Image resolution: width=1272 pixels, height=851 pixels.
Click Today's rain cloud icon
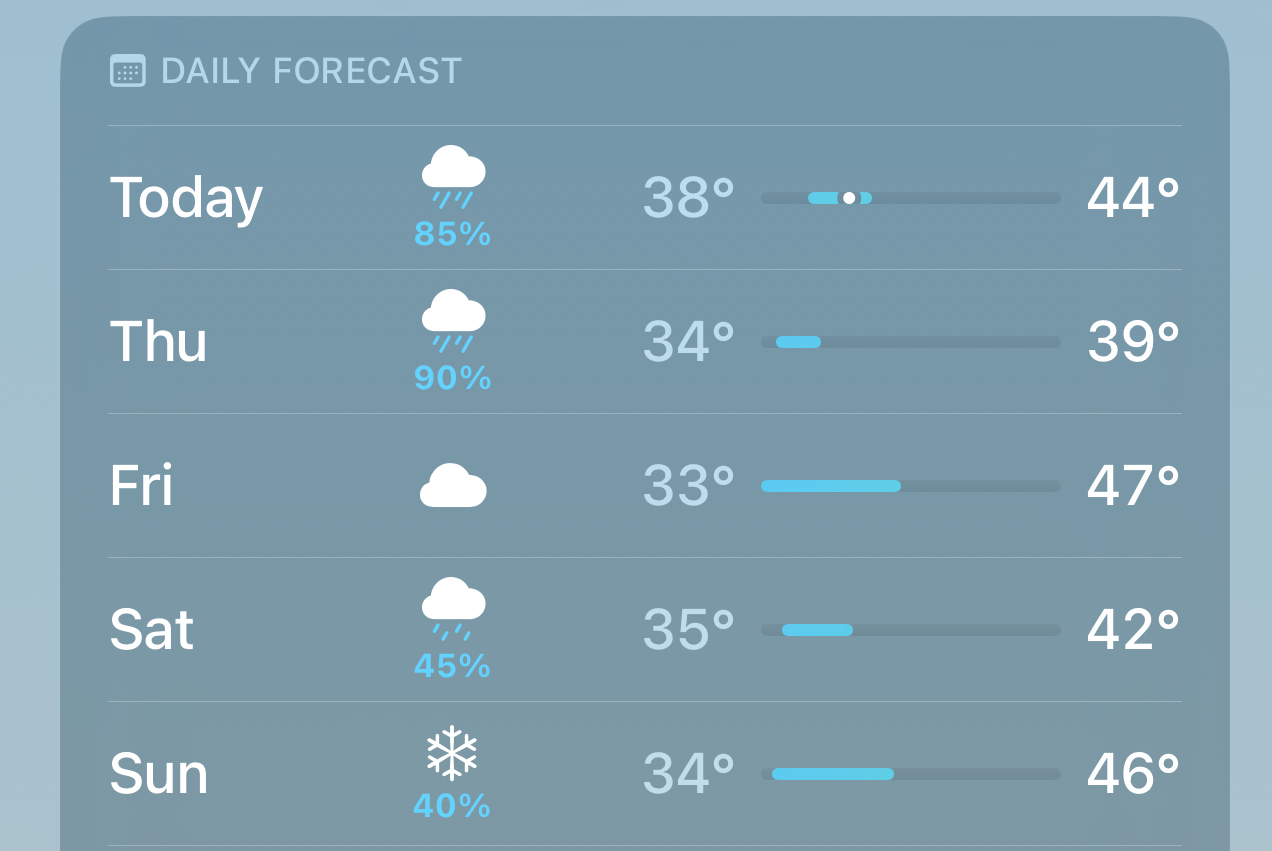pyautogui.click(x=453, y=176)
